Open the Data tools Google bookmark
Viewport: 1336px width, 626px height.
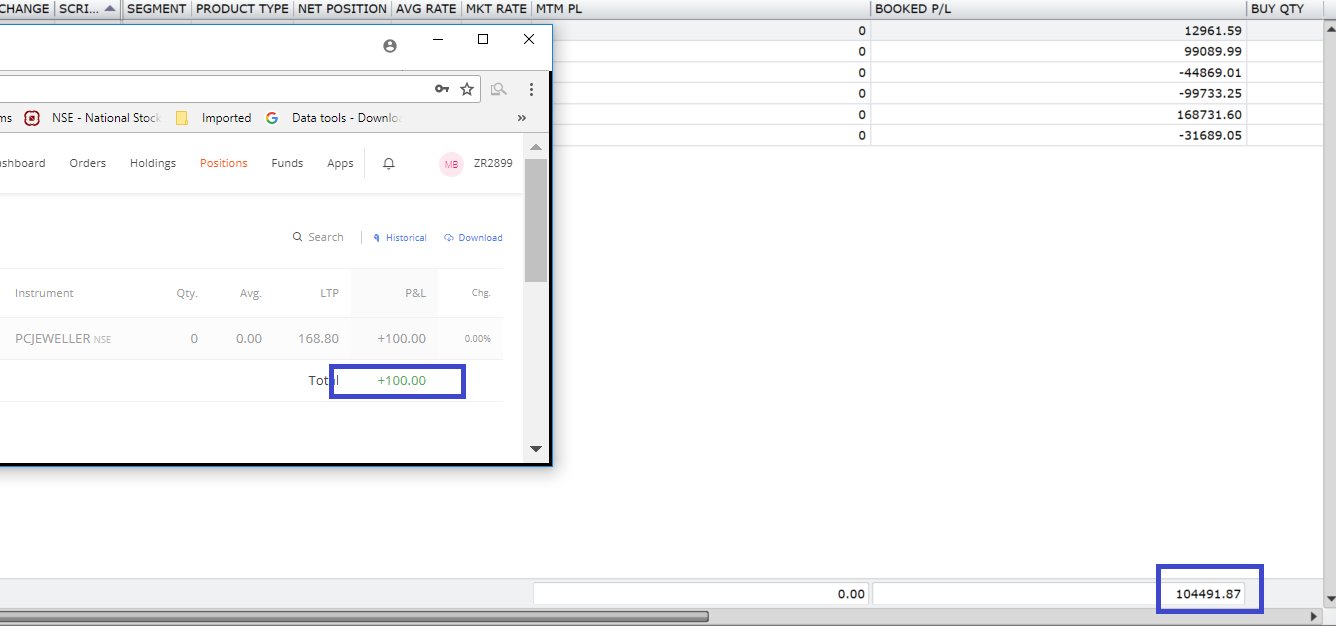(x=334, y=118)
